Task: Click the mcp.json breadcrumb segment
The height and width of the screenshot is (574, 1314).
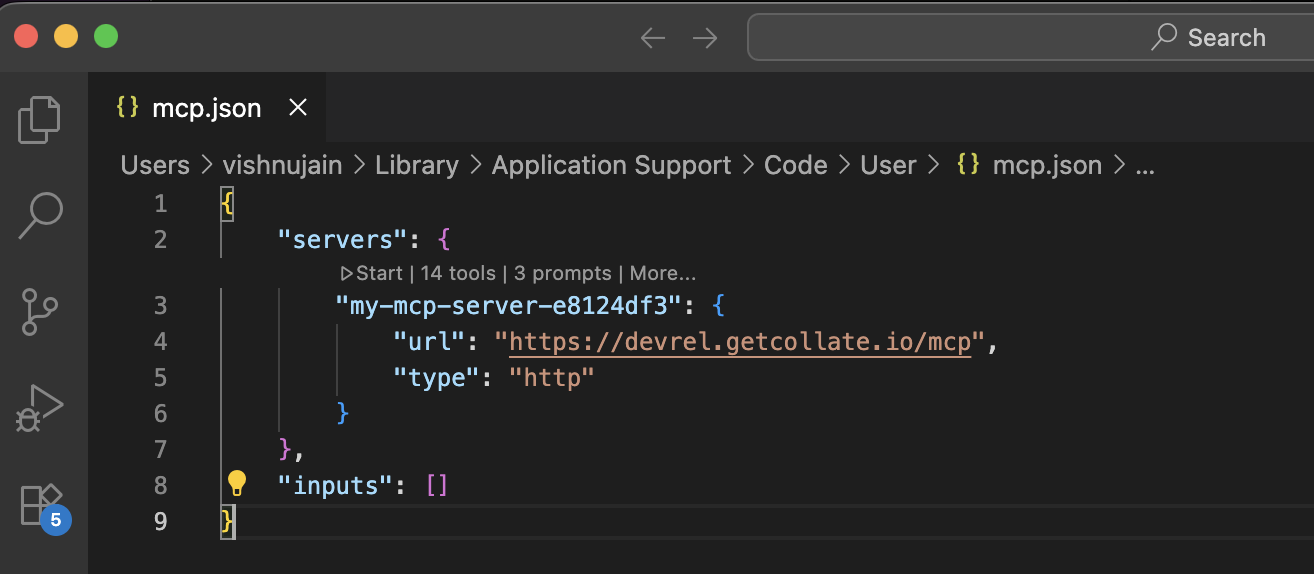Action: [x=1047, y=165]
